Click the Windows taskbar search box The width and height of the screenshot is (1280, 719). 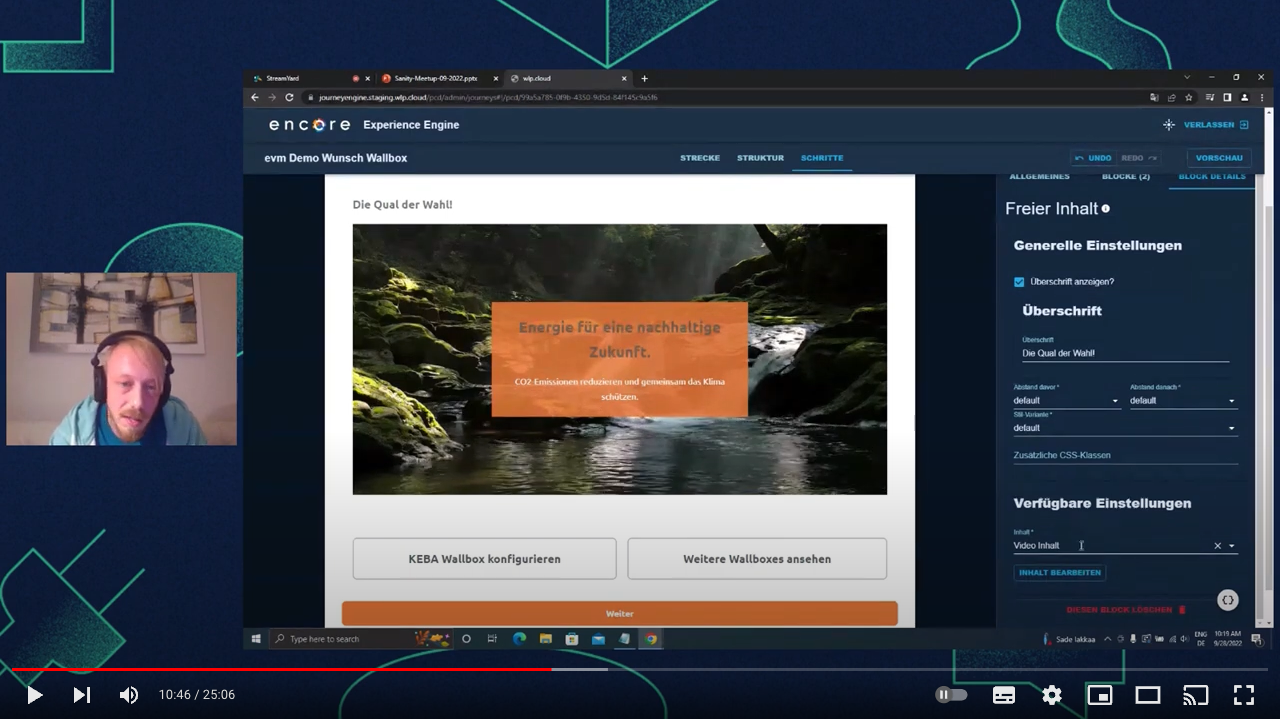pyautogui.click(x=360, y=639)
